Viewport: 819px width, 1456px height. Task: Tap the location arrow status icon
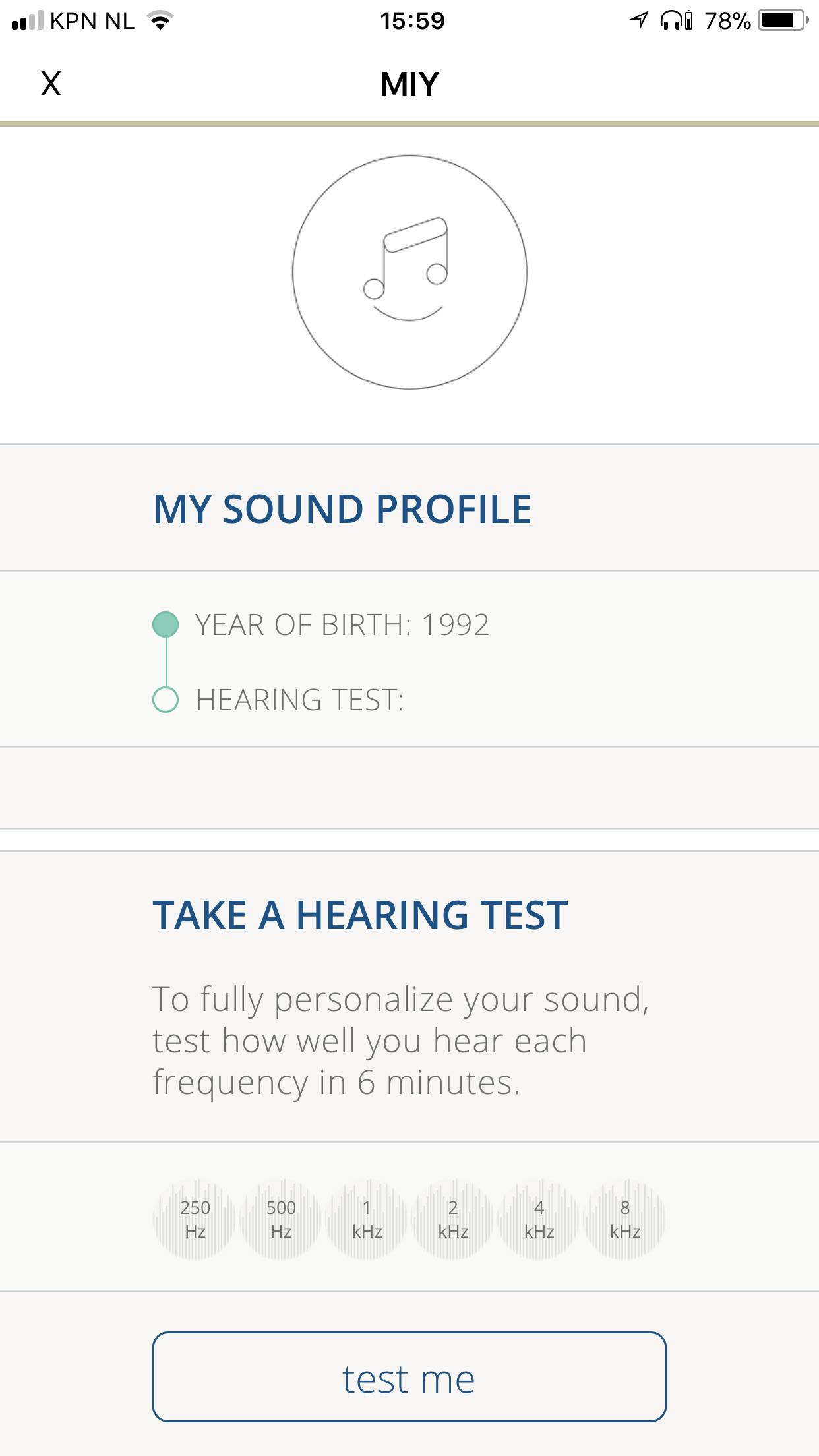[638, 21]
